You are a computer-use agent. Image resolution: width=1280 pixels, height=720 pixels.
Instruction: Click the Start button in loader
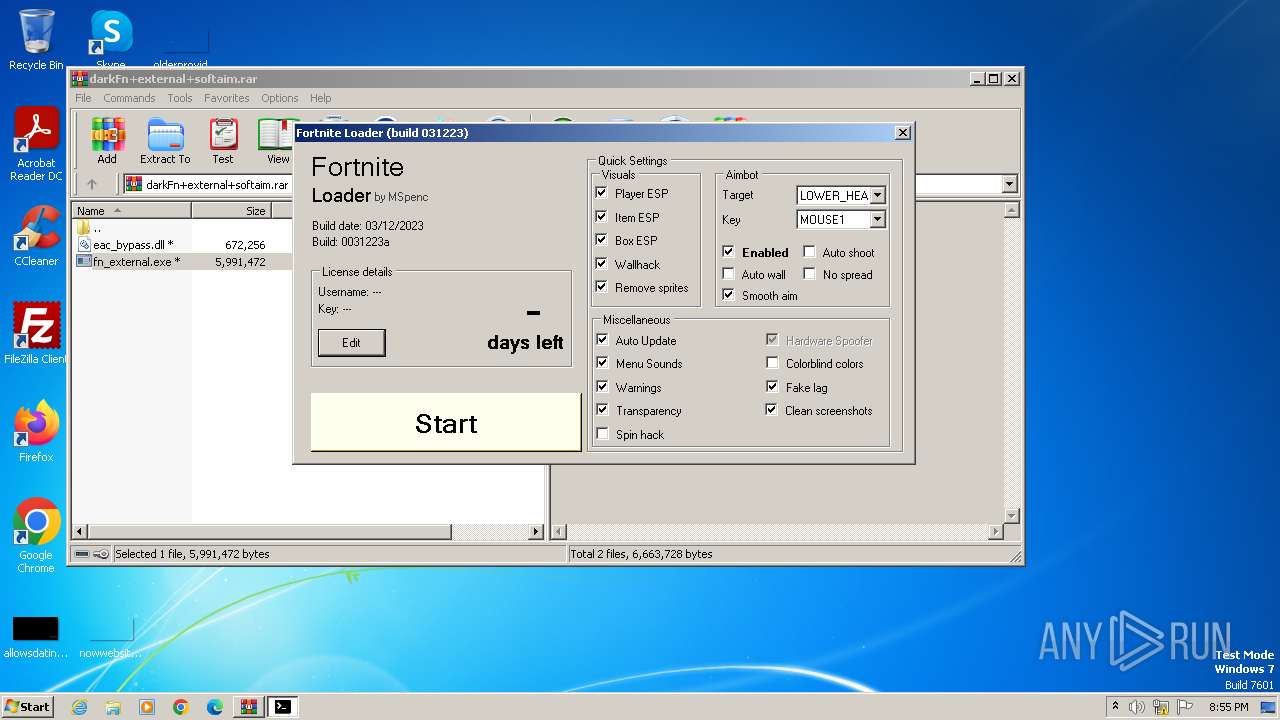[446, 423]
